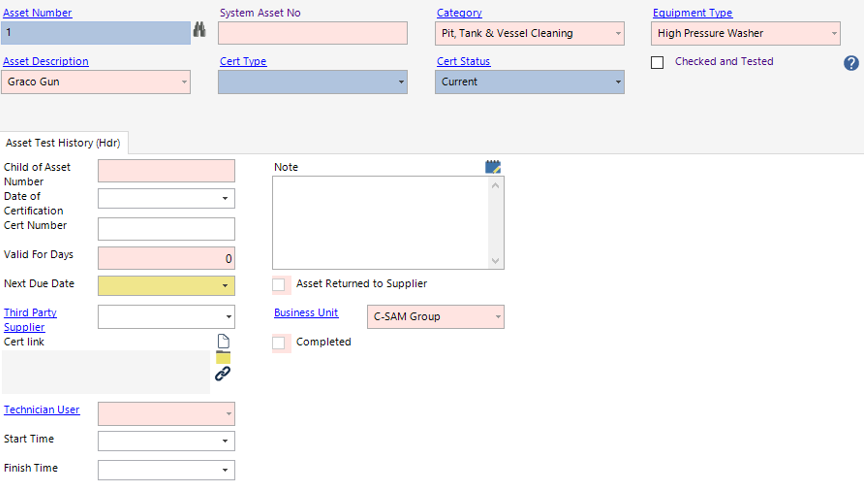Click the Technician User link
864x495 pixels.
point(42,410)
